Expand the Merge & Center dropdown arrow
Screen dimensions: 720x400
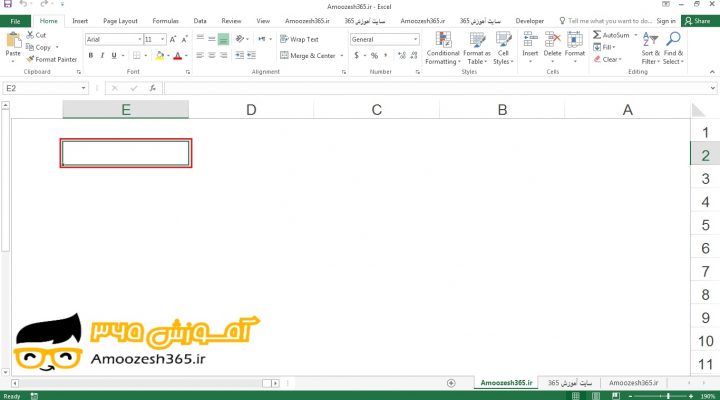pos(342,56)
